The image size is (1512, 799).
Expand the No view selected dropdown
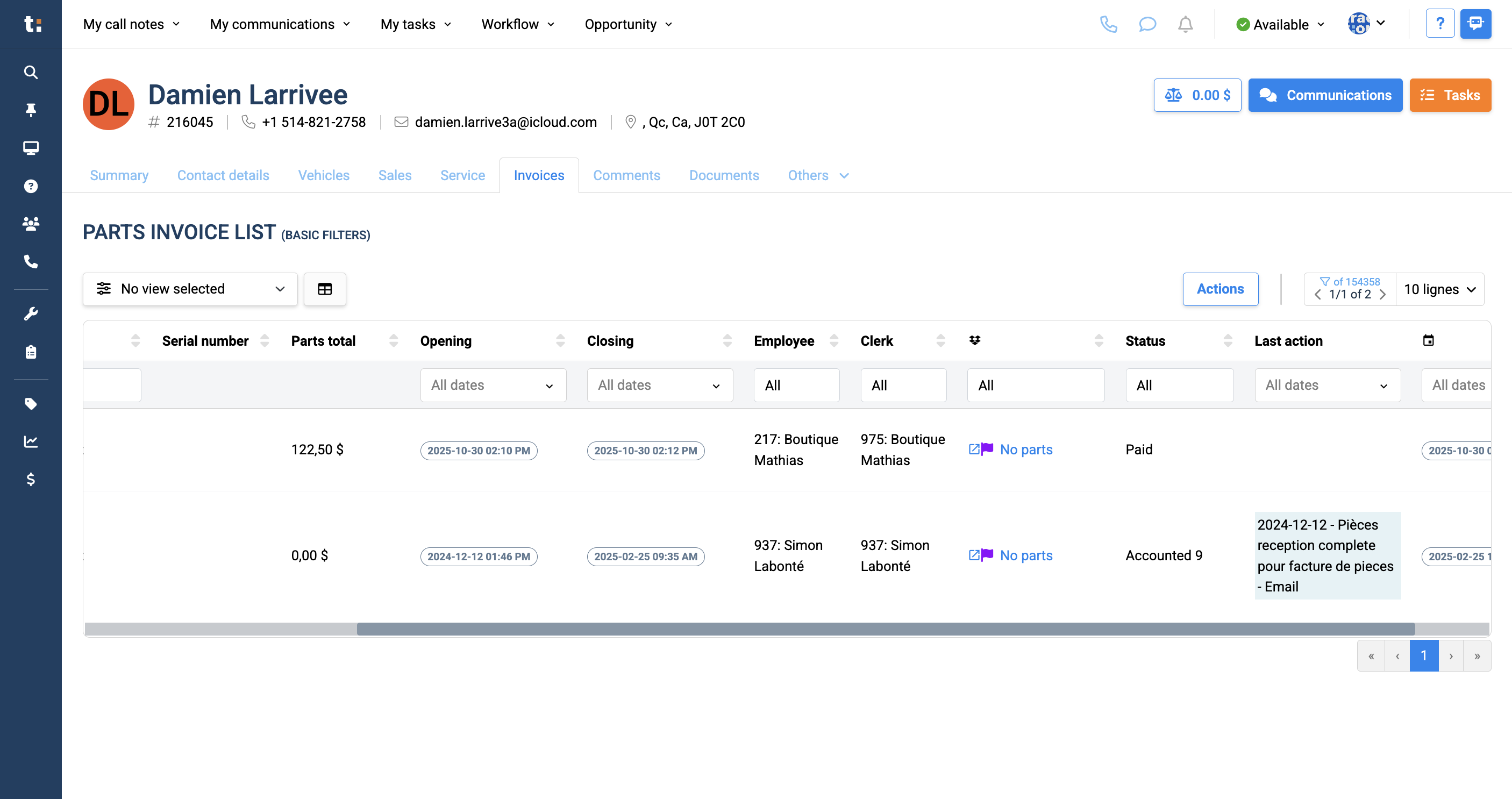click(x=190, y=289)
